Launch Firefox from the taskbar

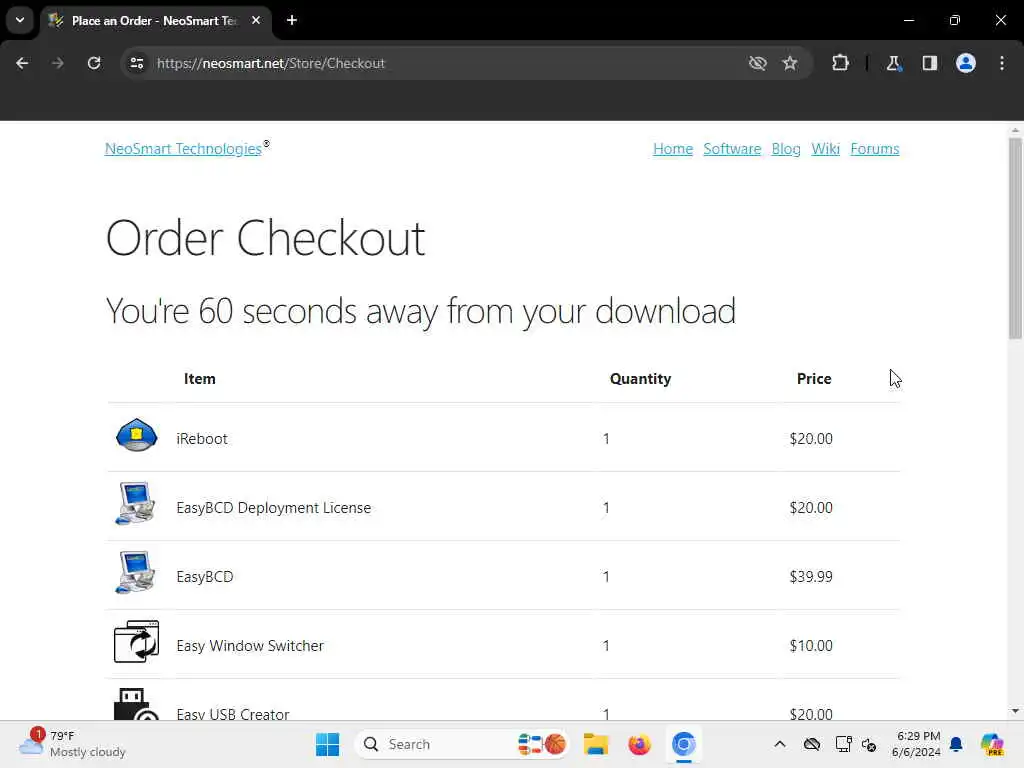(x=639, y=744)
